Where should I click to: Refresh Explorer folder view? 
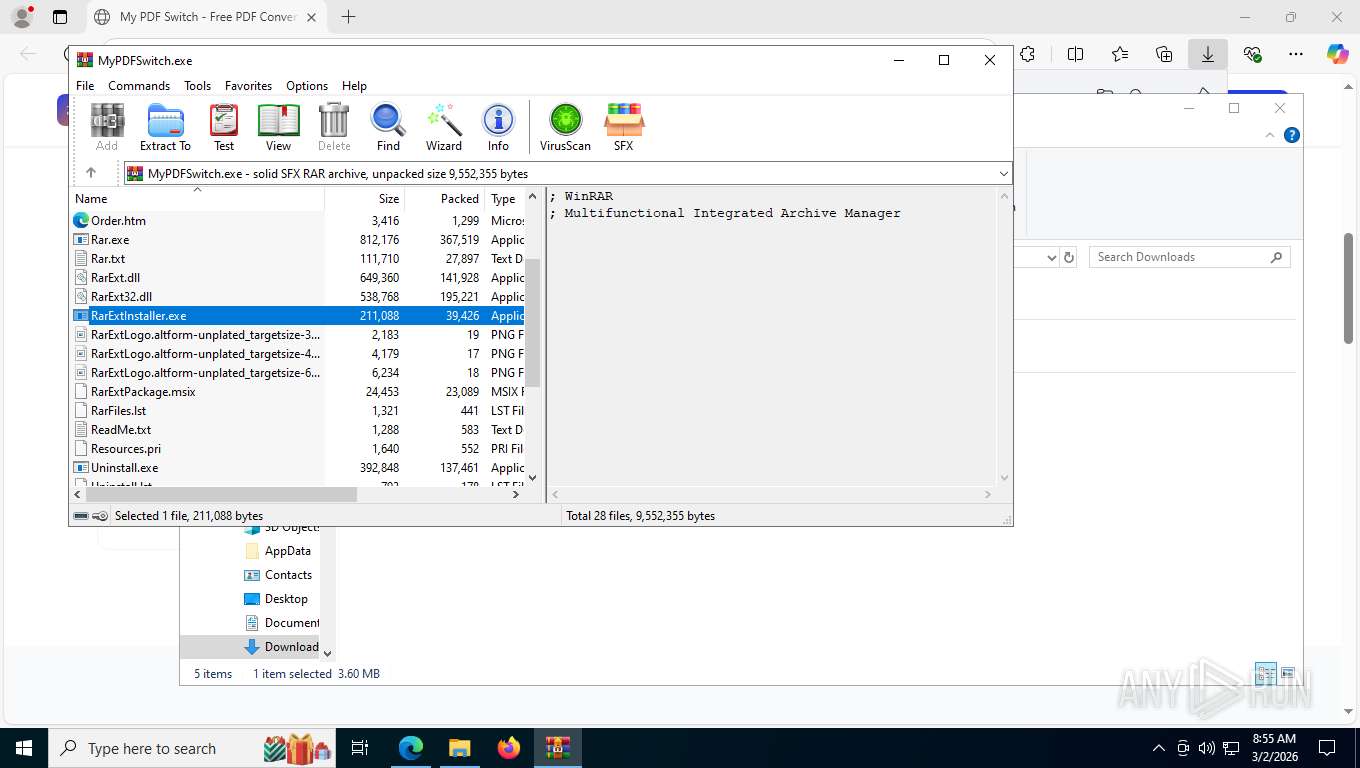[x=1069, y=257]
